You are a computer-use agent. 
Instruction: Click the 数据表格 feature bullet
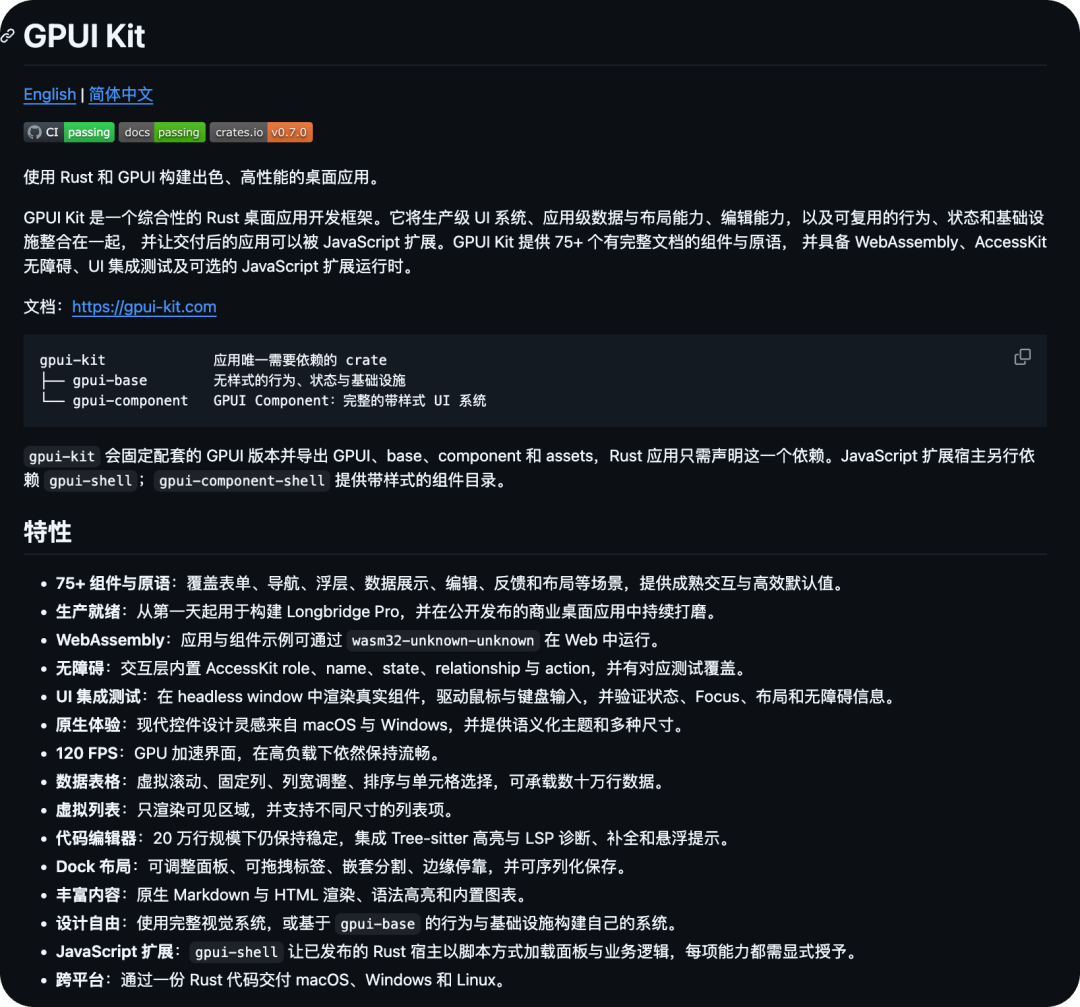pyautogui.click(x=360, y=782)
